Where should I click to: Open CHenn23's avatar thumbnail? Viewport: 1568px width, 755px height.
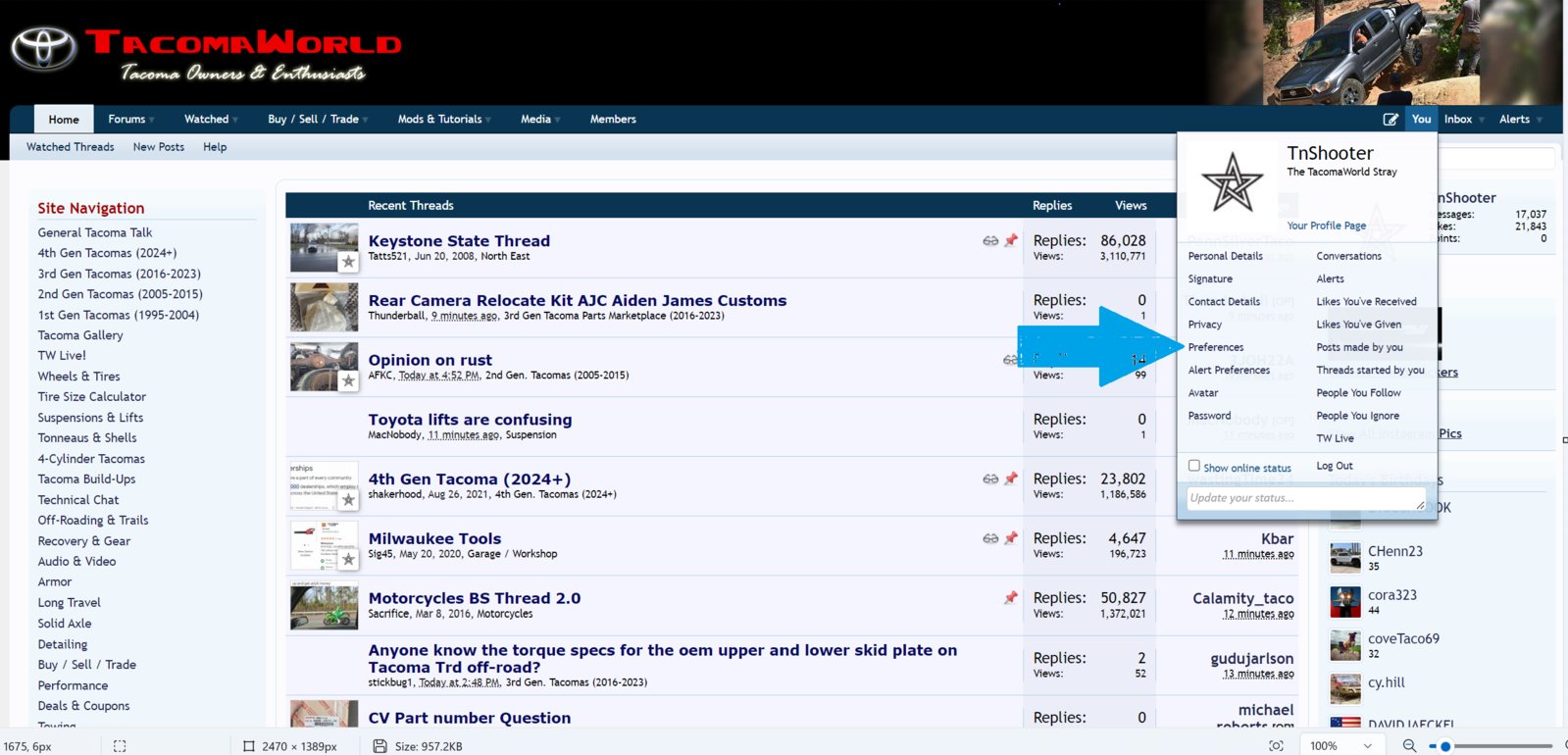[1345, 557]
